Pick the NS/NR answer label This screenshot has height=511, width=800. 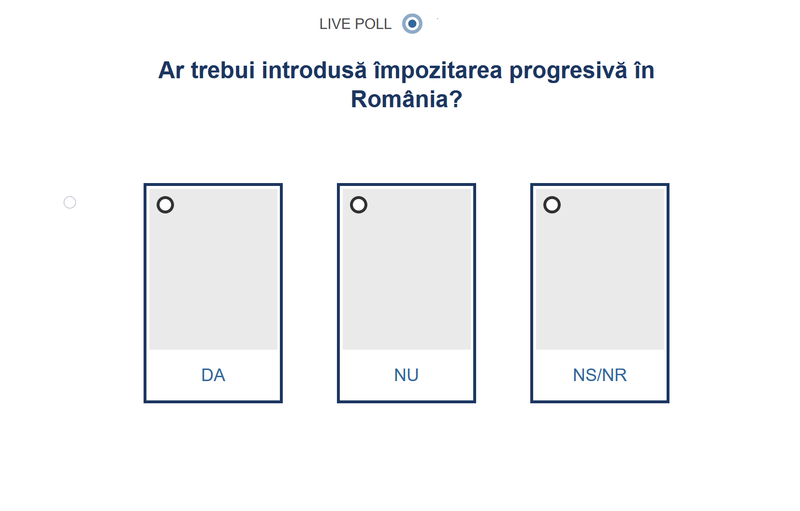point(600,376)
